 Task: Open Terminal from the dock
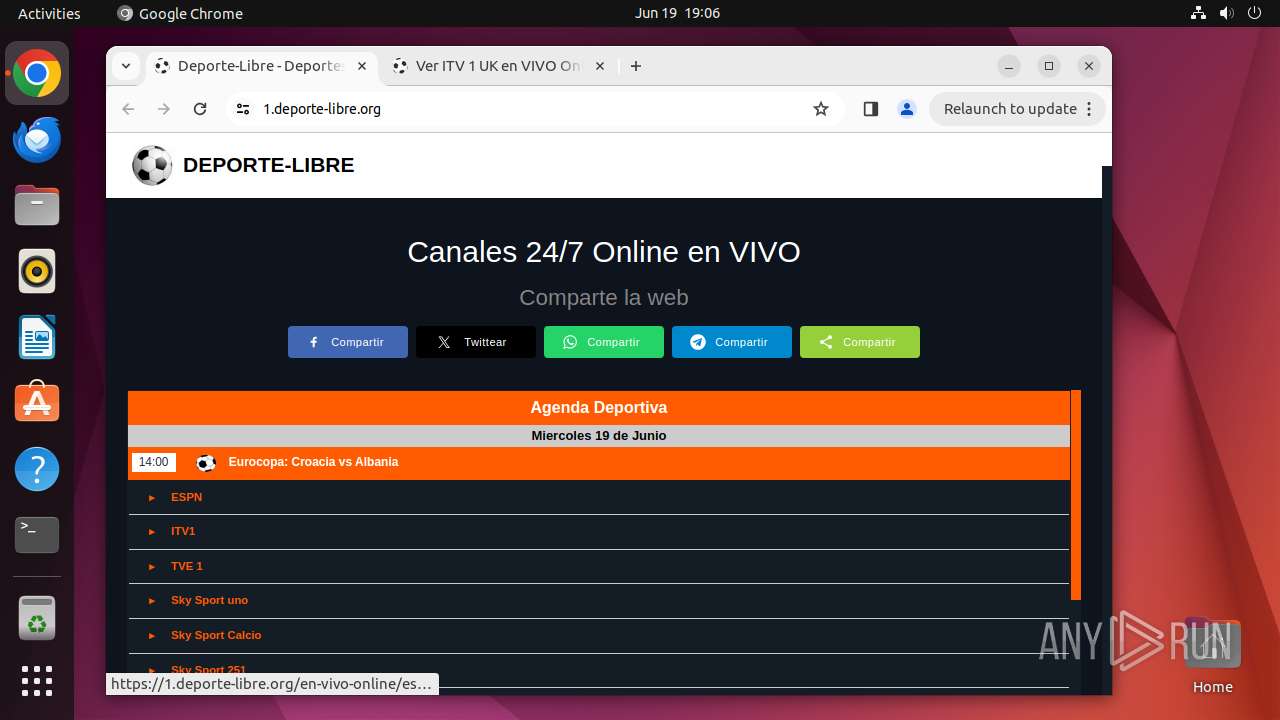pyautogui.click(x=37, y=535)
